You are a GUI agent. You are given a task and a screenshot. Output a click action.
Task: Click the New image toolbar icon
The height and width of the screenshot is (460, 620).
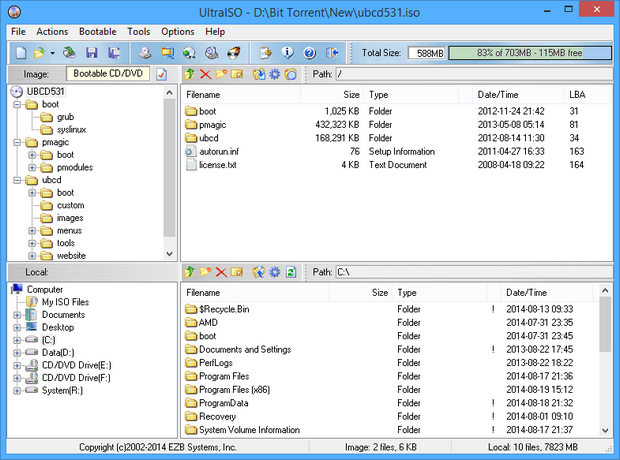21,53
